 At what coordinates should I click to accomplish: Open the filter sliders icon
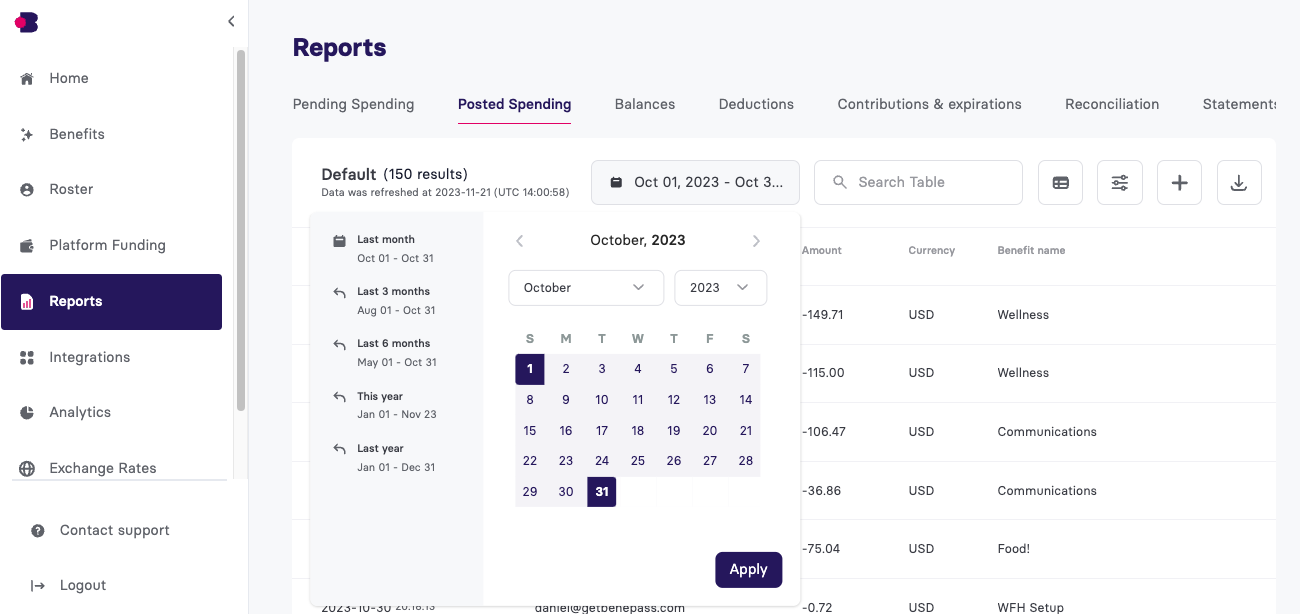point(1120,183)
